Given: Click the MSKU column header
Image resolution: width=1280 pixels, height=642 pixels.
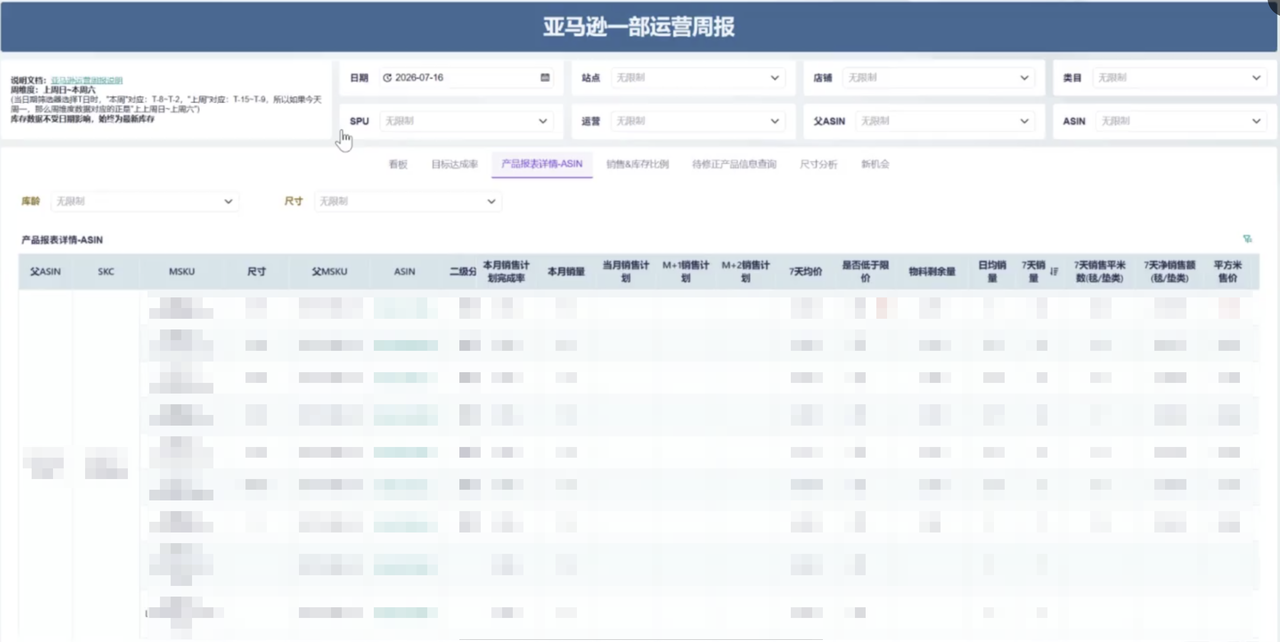Looking at the screenshot, I should [x=181, y=271].
